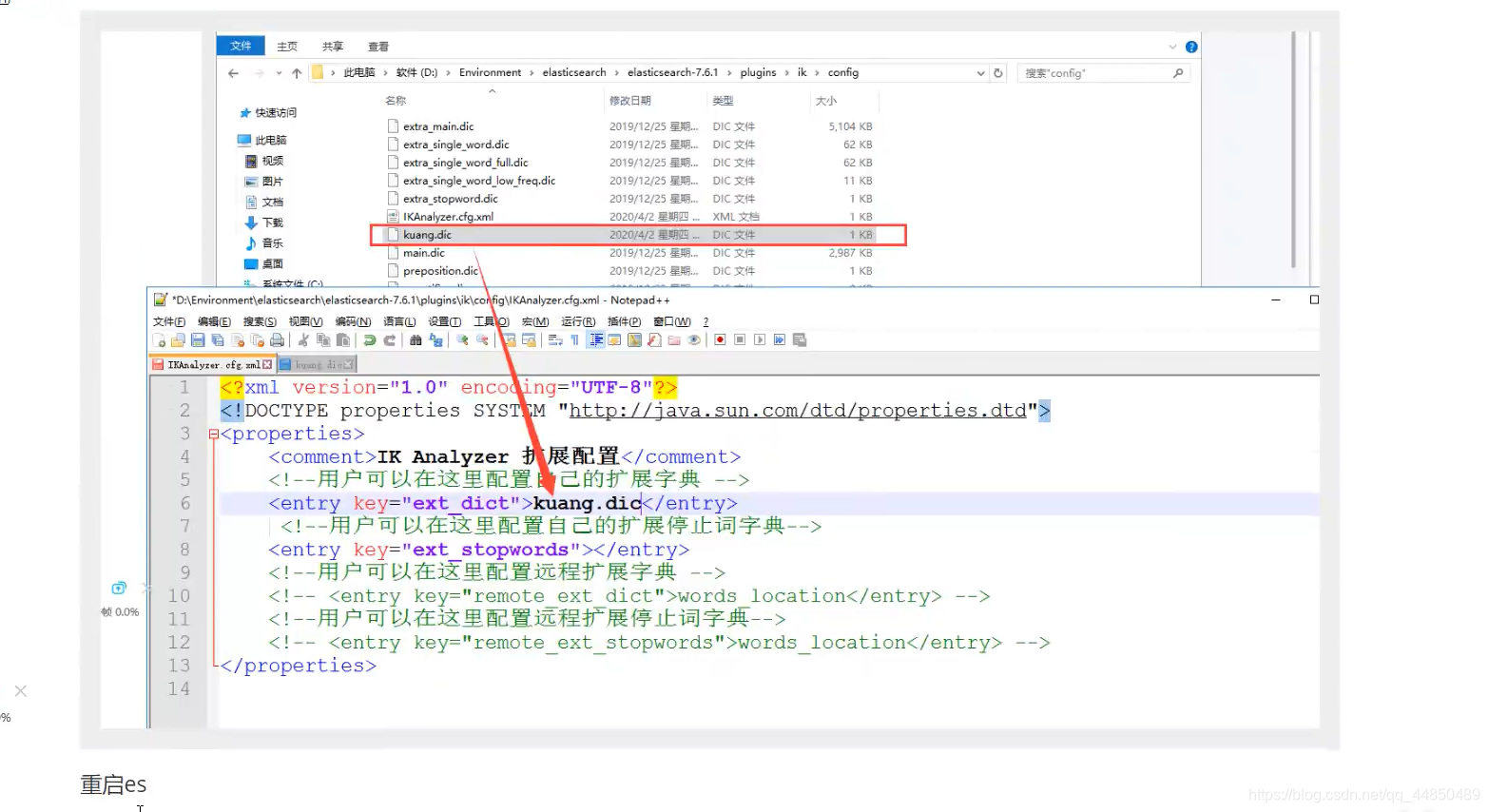
Task: Click the Save Recorded Macro icon
Action: [x=799, y=340]
